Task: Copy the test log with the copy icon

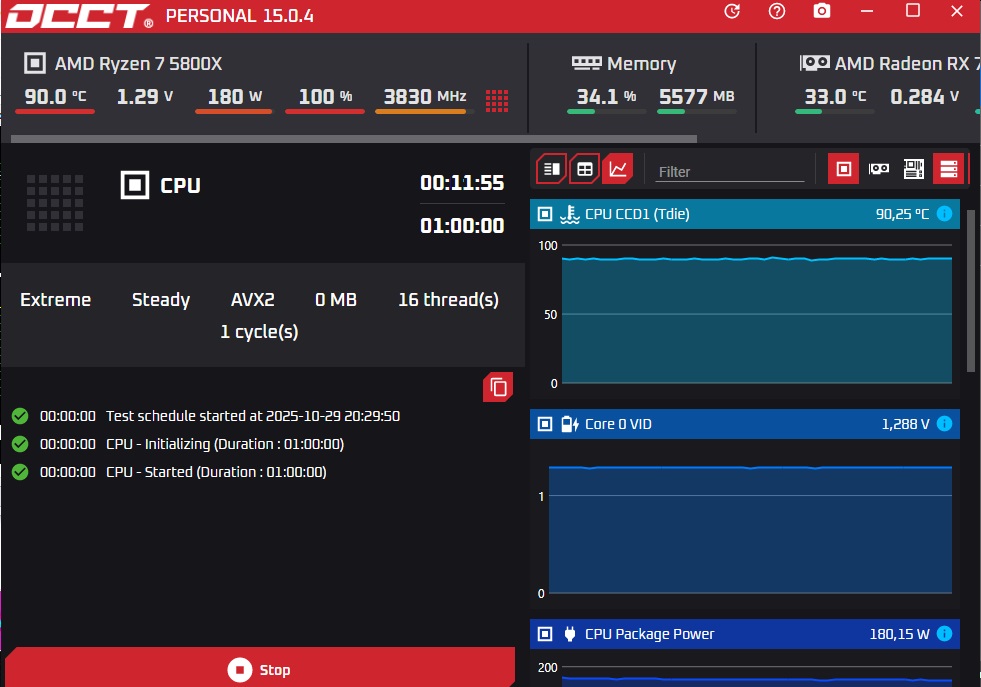Action: [498, 387]
